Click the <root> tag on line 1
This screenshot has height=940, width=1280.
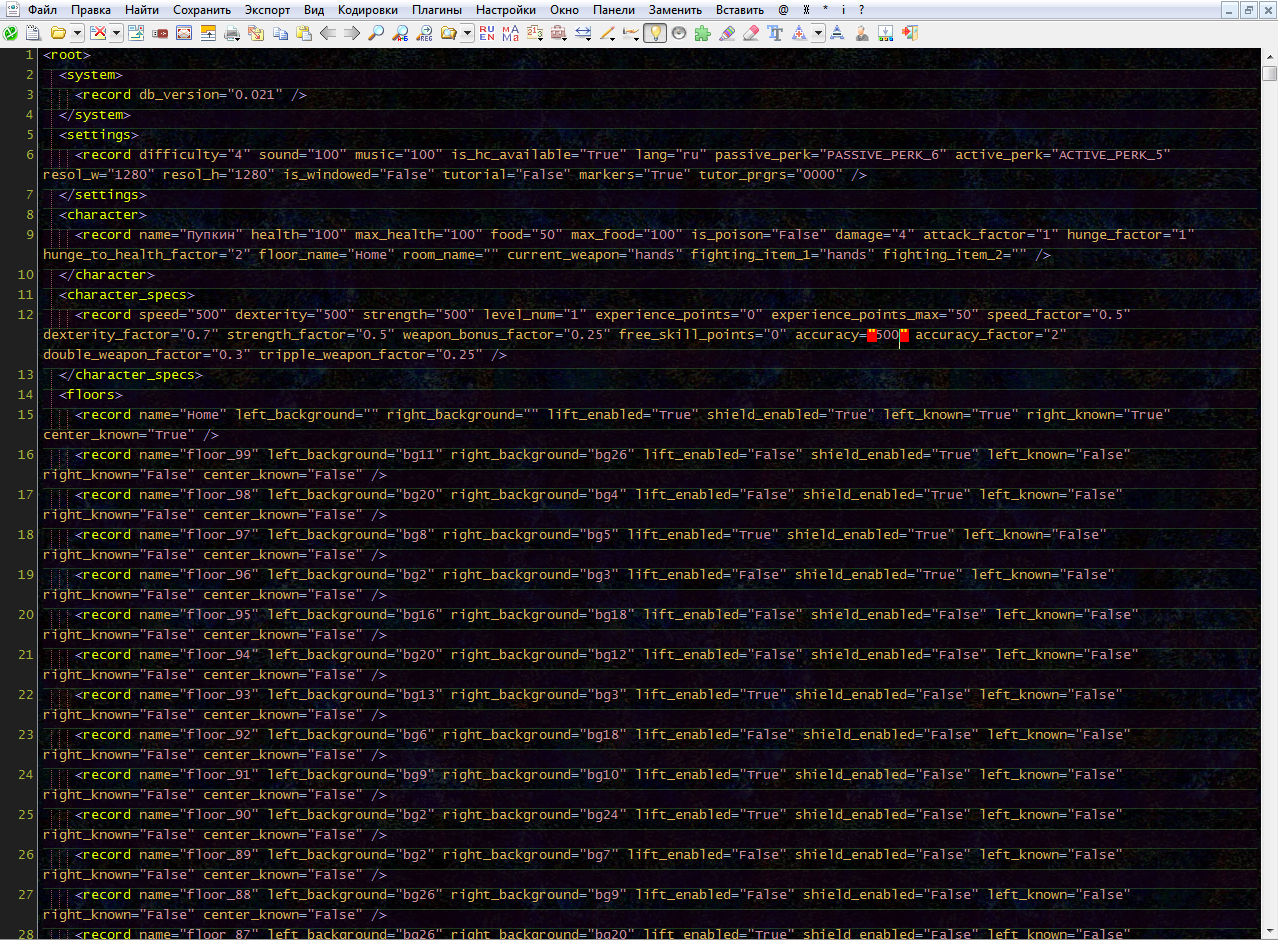click(67, 55)
